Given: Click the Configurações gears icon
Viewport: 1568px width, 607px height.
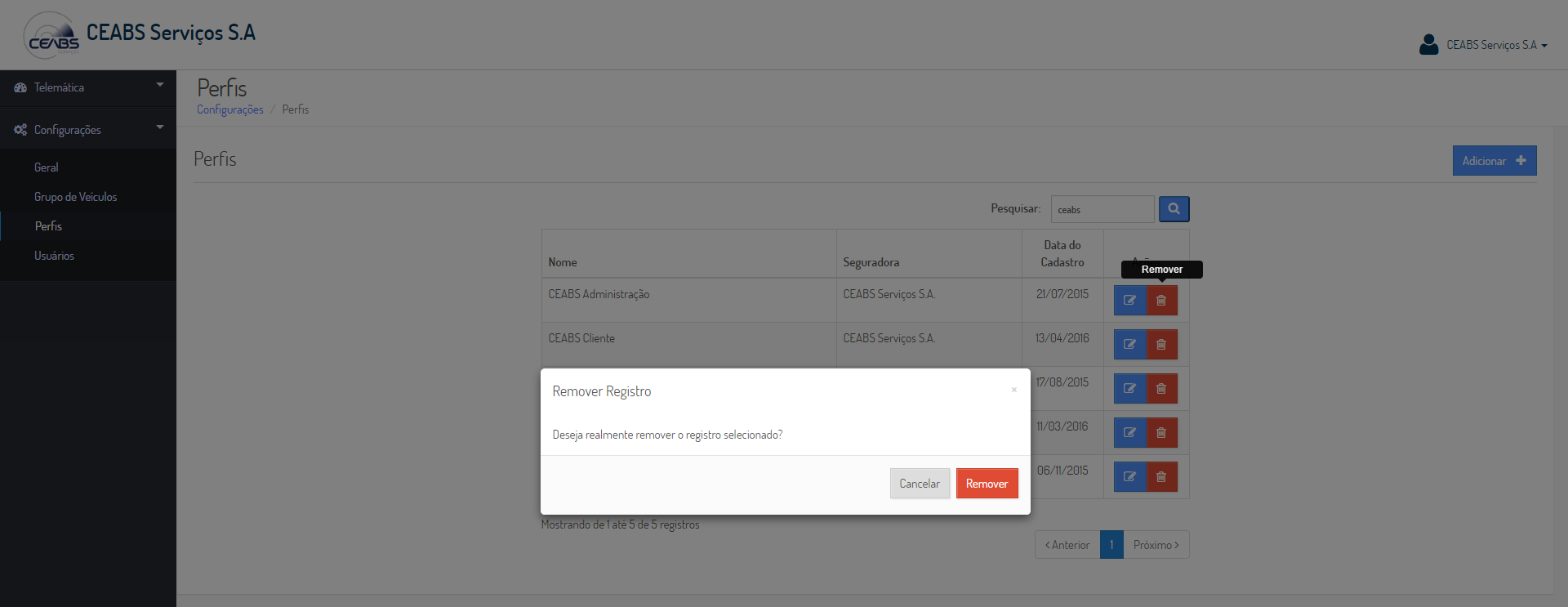Looking at the screenshot, I should (x=20, y=130).
